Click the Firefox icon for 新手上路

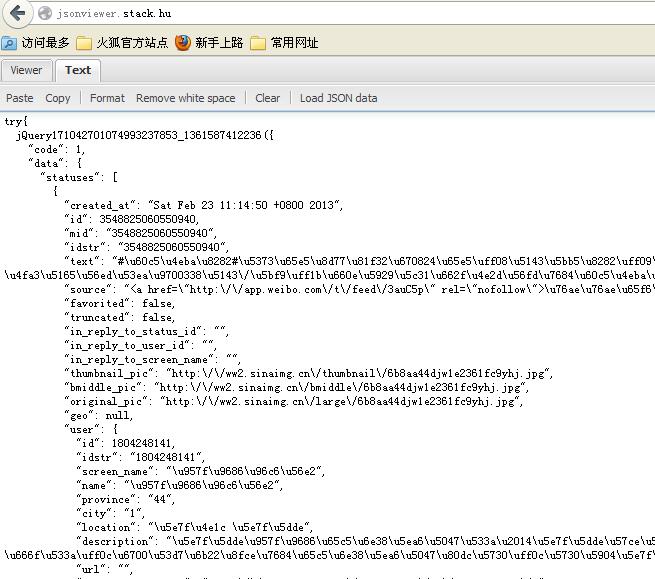(182, 43)
